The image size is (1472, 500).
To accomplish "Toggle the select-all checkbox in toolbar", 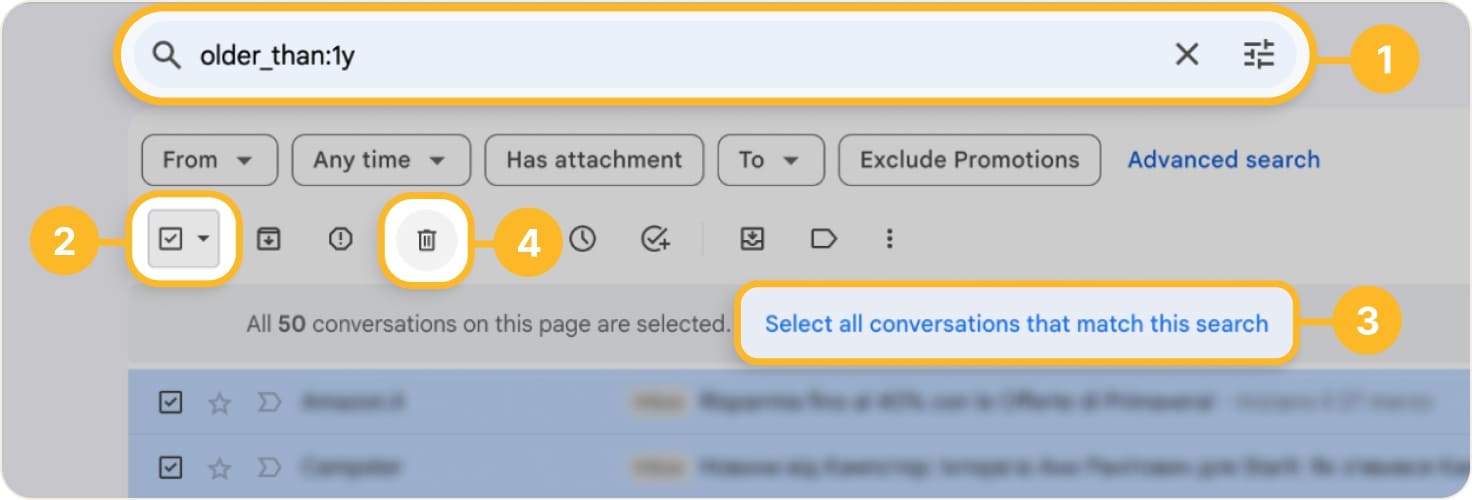I will pos(171,239).
